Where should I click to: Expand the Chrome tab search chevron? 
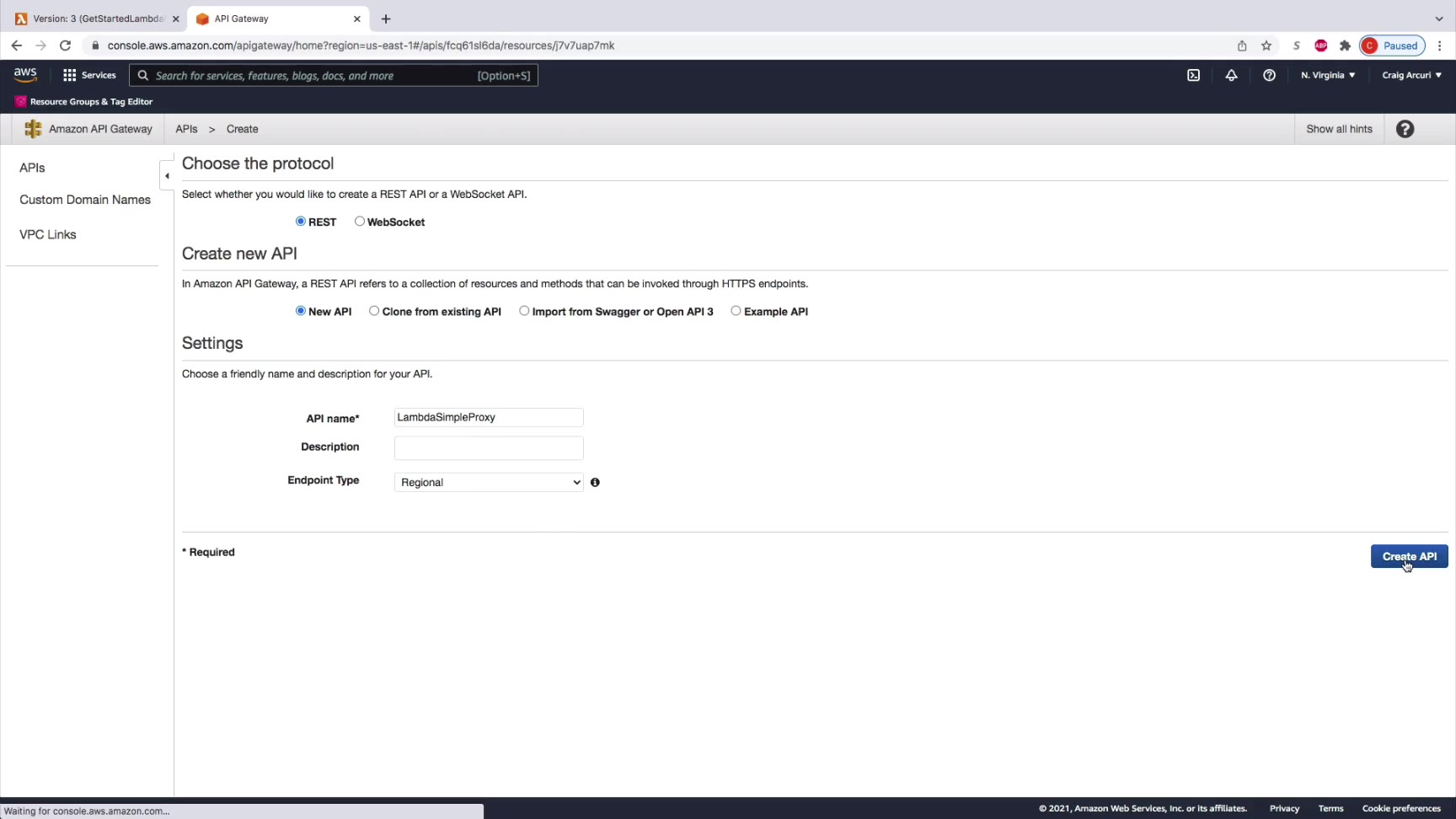1439,19
